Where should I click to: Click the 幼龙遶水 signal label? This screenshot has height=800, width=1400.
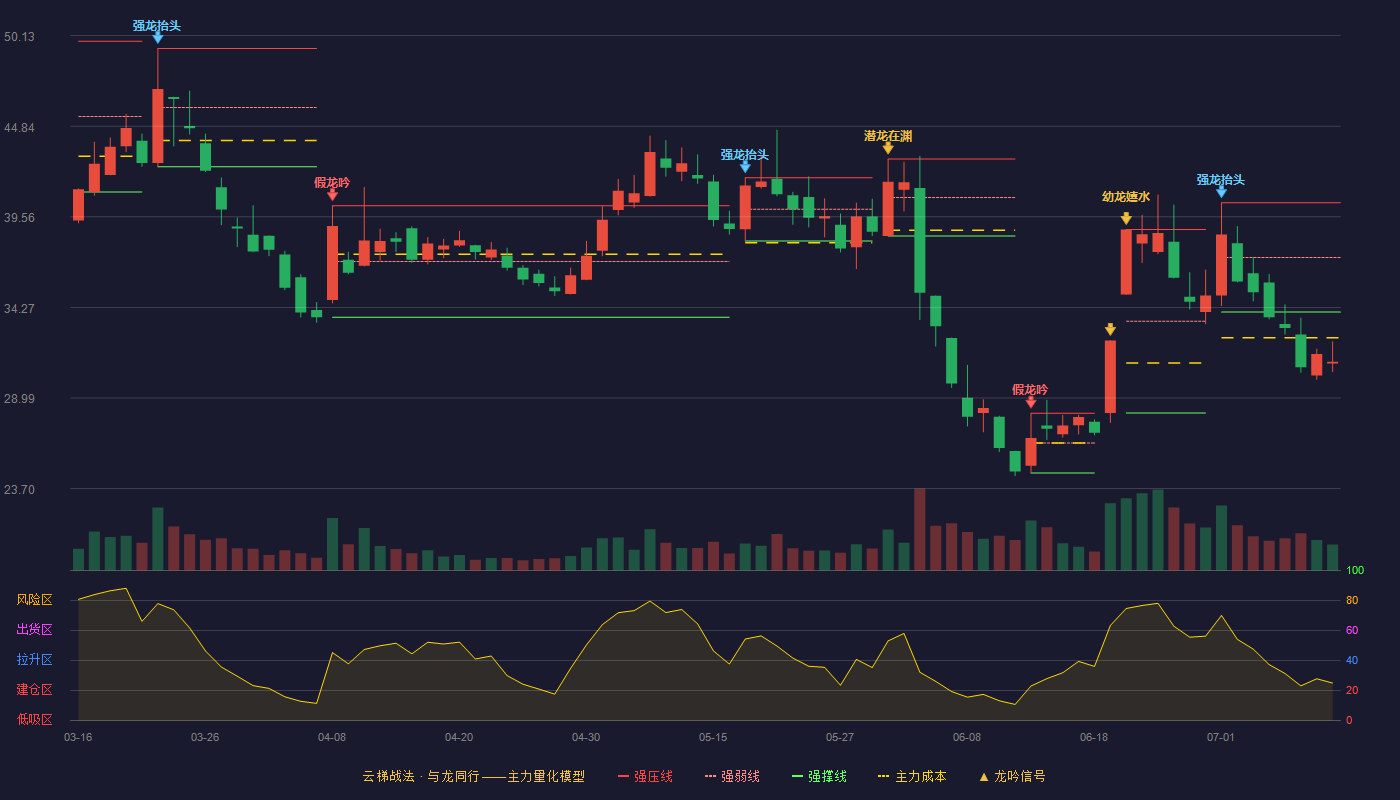tap(1126, 197)
